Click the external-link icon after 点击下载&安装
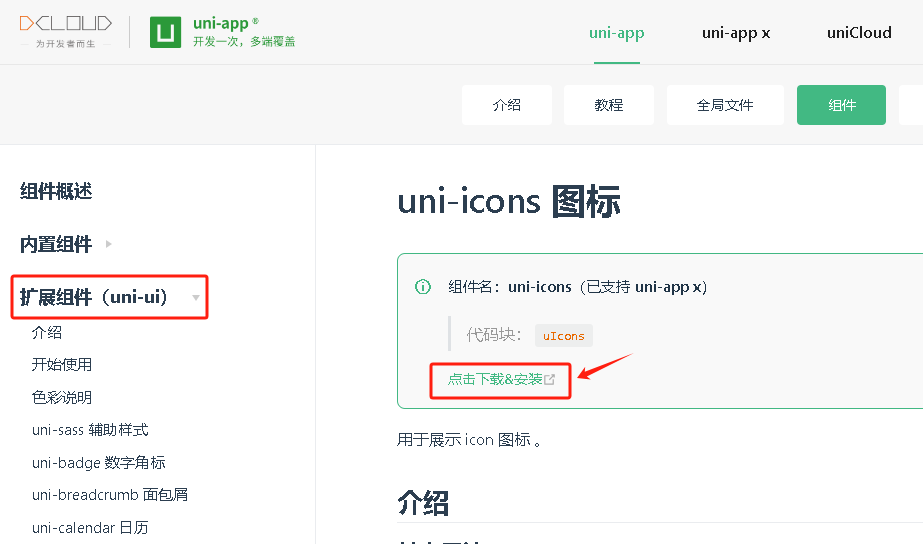 point(549,380)
